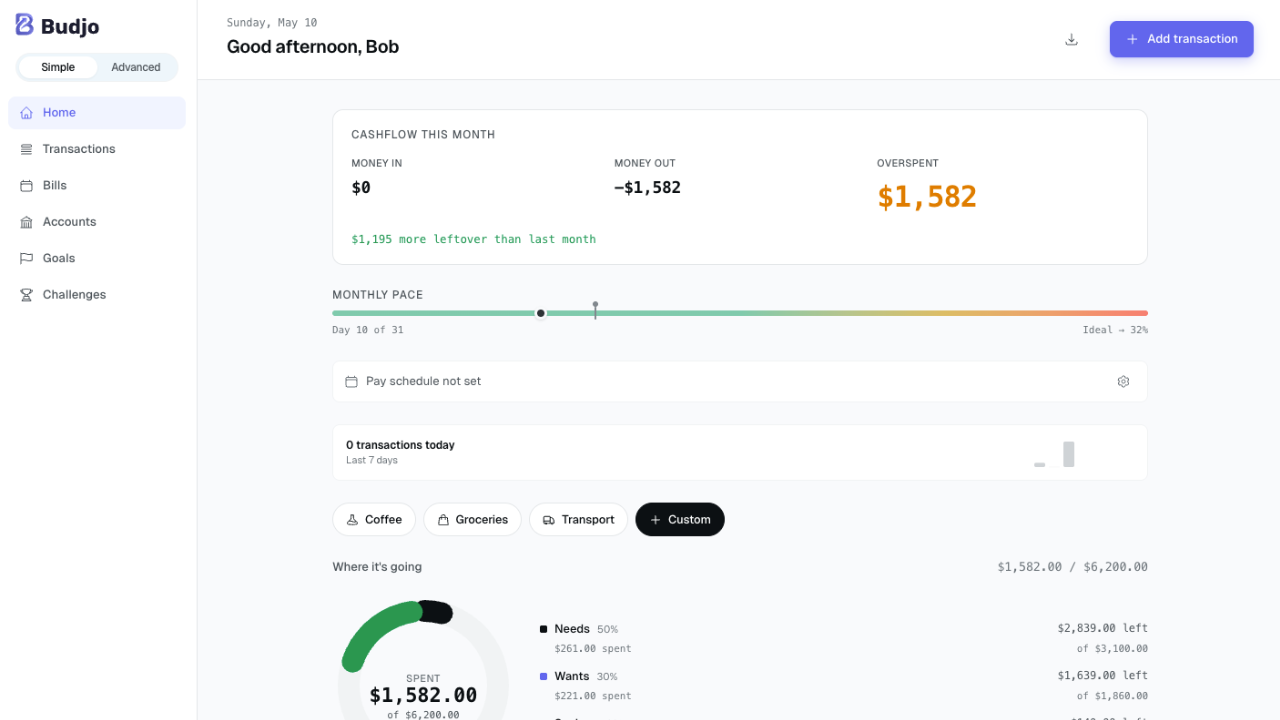Open the Goals page

(x=97, y=258)
